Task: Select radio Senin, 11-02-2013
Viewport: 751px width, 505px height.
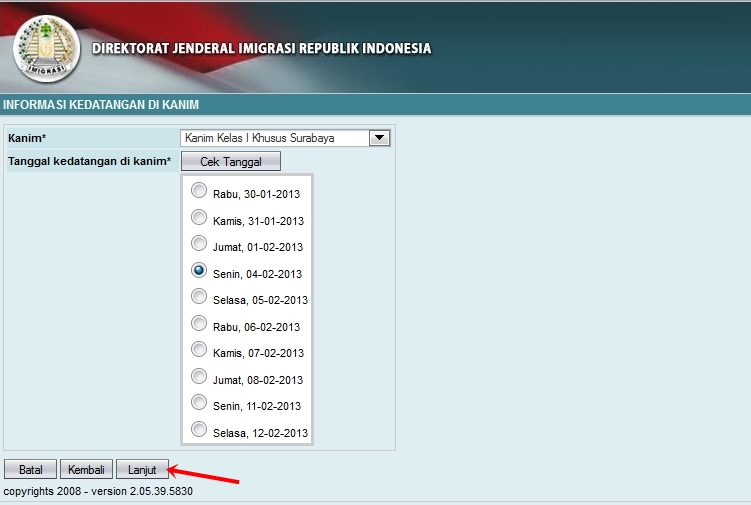Action: pyautogui.click(x=199, y=402)
